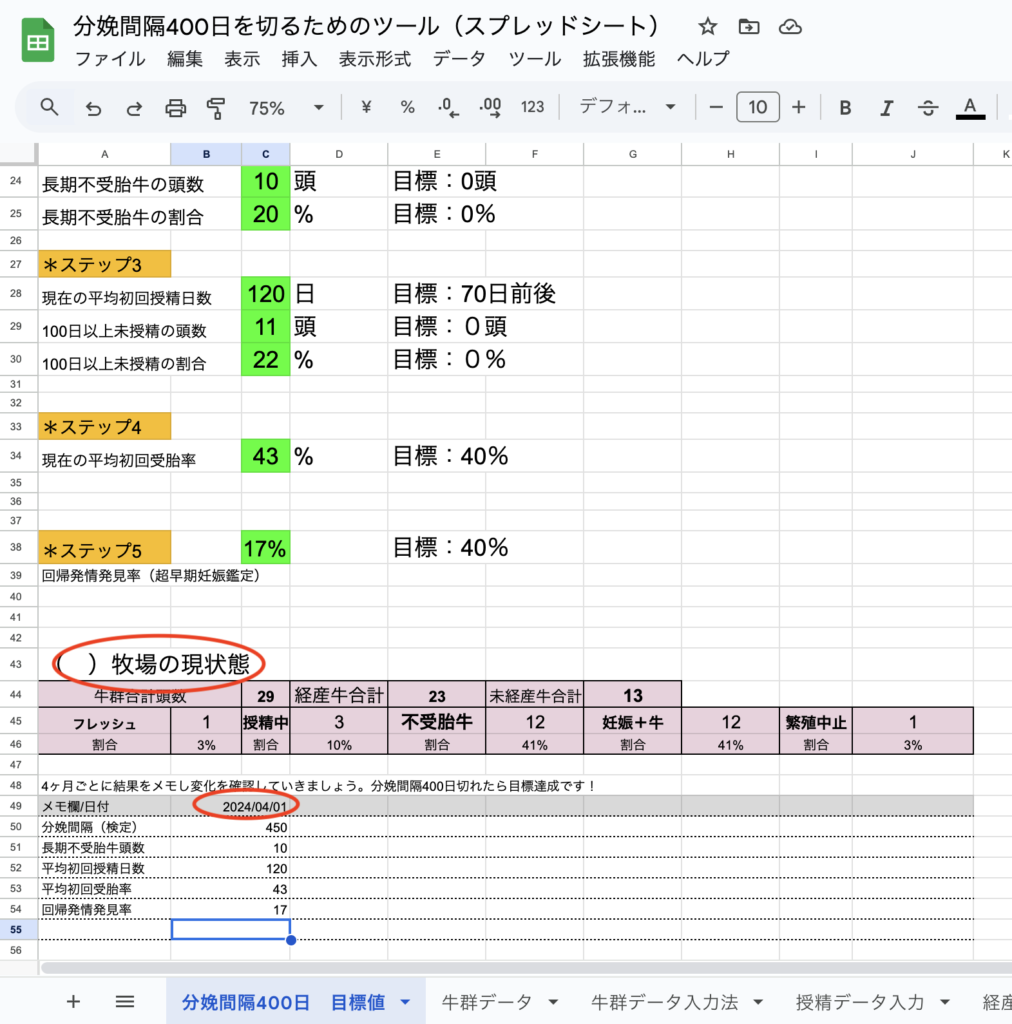Screen dimensions: 1012x1024
Task: Redo the last undone action
Action: 133,108
